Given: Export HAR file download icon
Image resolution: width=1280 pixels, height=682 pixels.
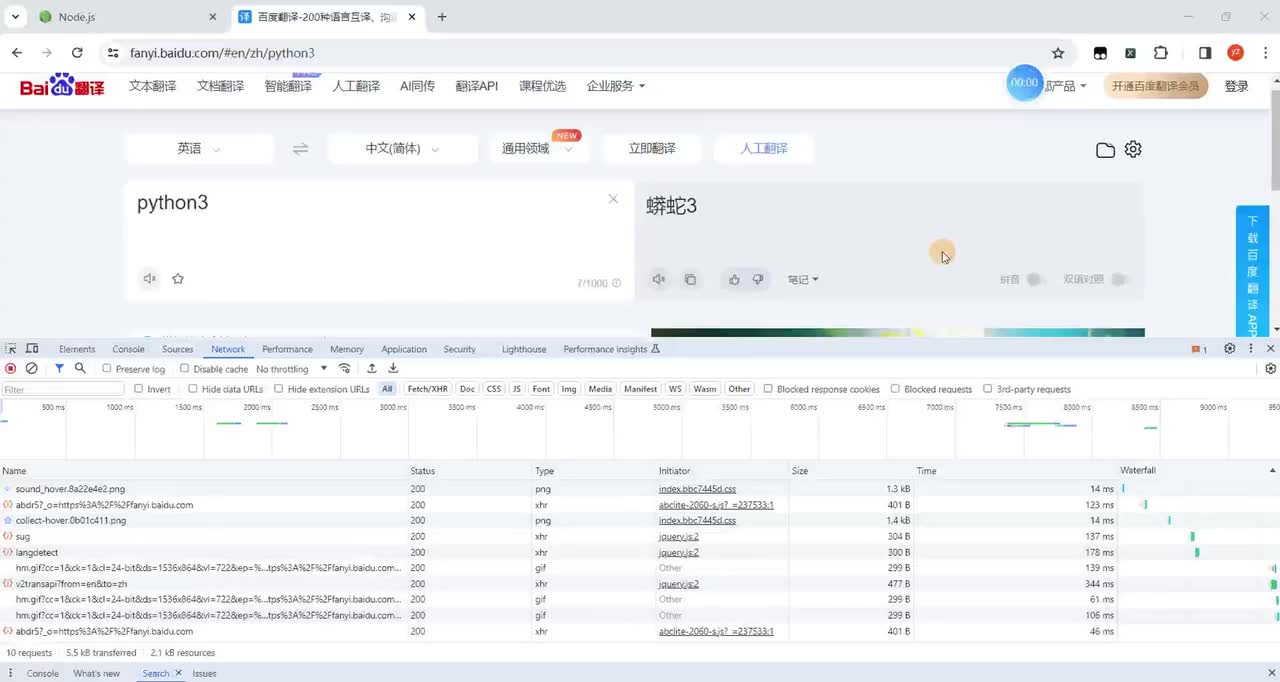Looking at the screenshot, I should pos(393,369).
